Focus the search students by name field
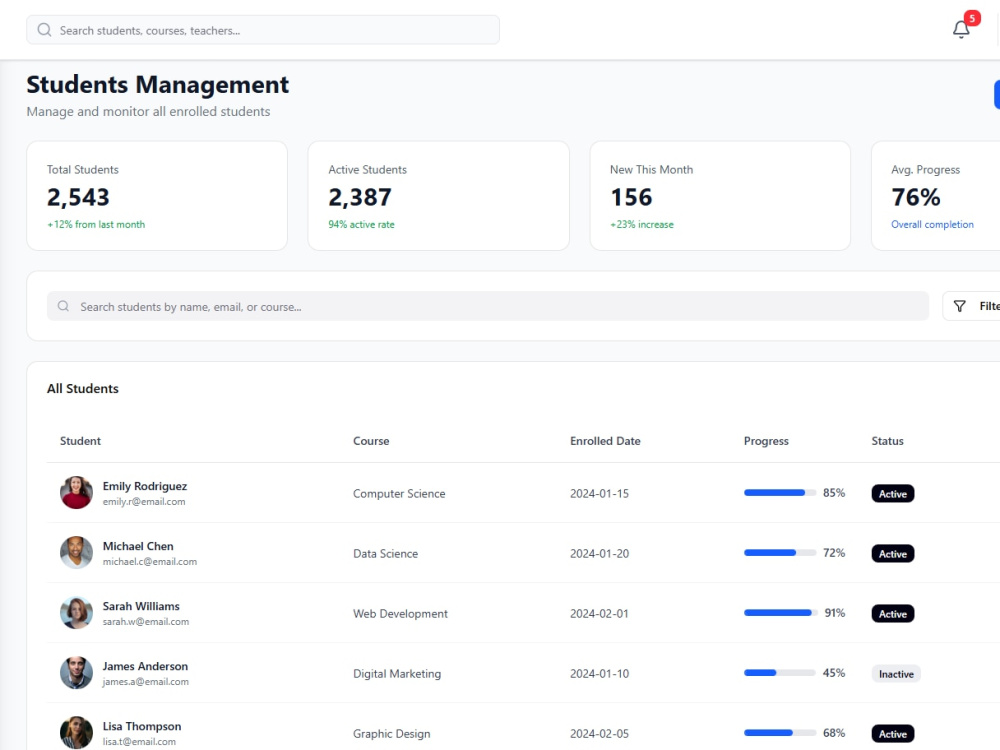The width and height of the screenshot is (1000, 750). point(488,306)
